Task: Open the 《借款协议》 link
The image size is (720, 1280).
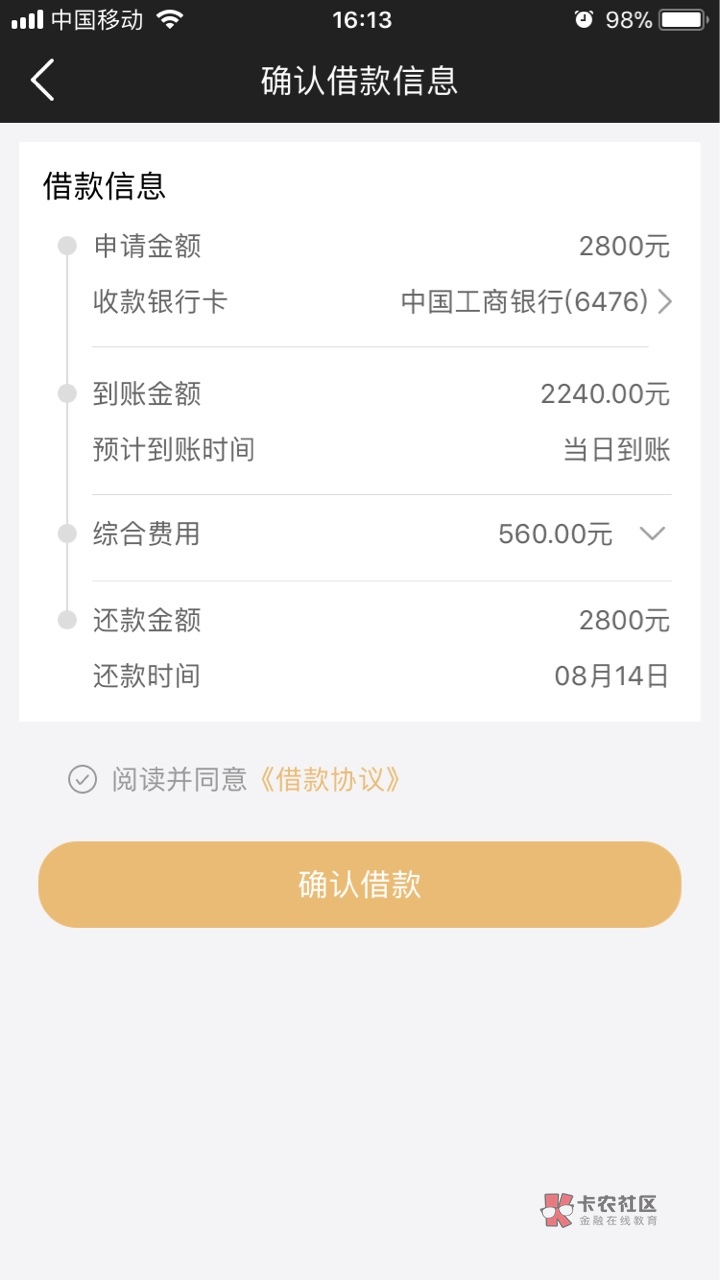Action: [330, 779]
